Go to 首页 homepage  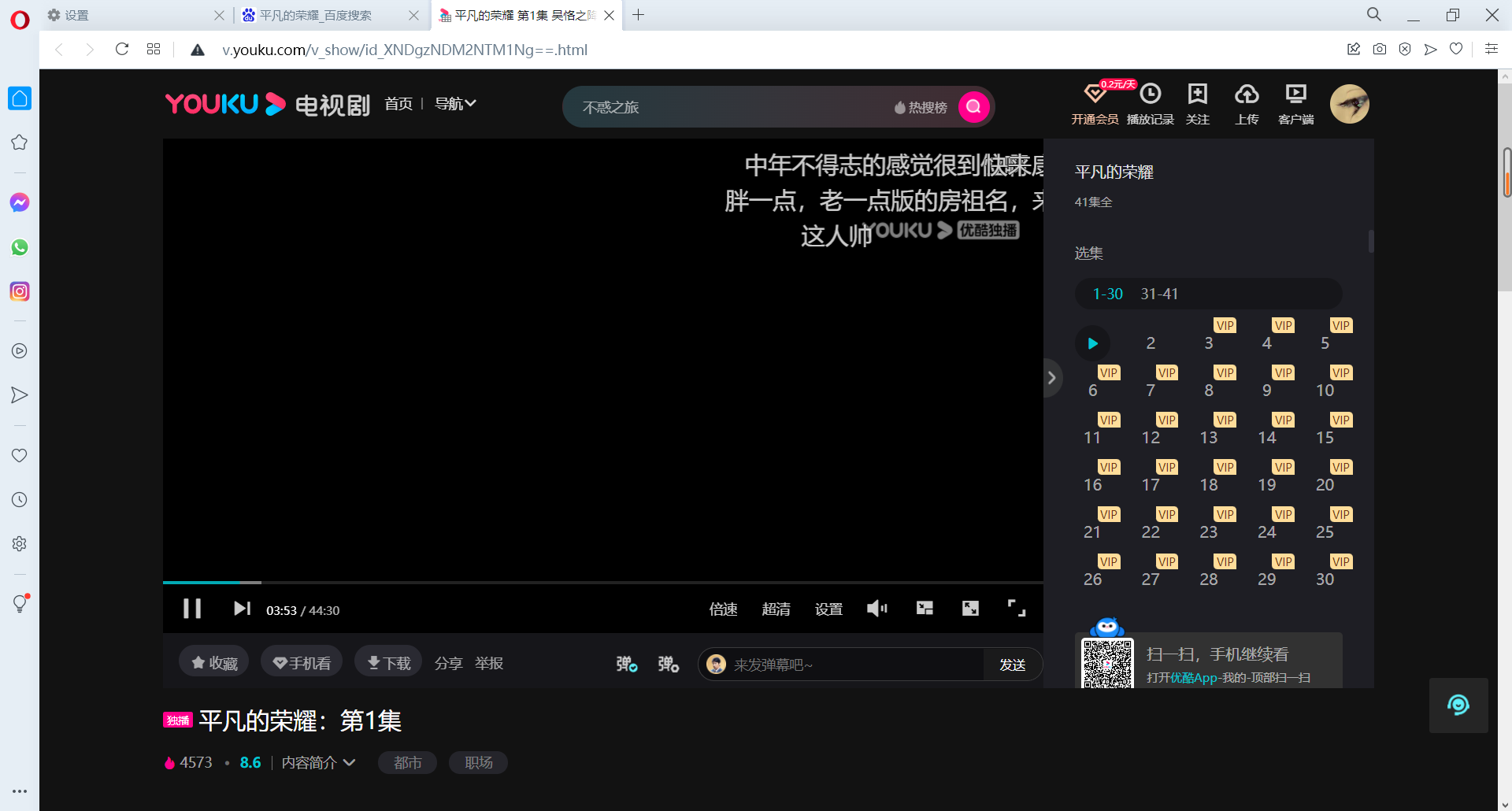(398, 104)
